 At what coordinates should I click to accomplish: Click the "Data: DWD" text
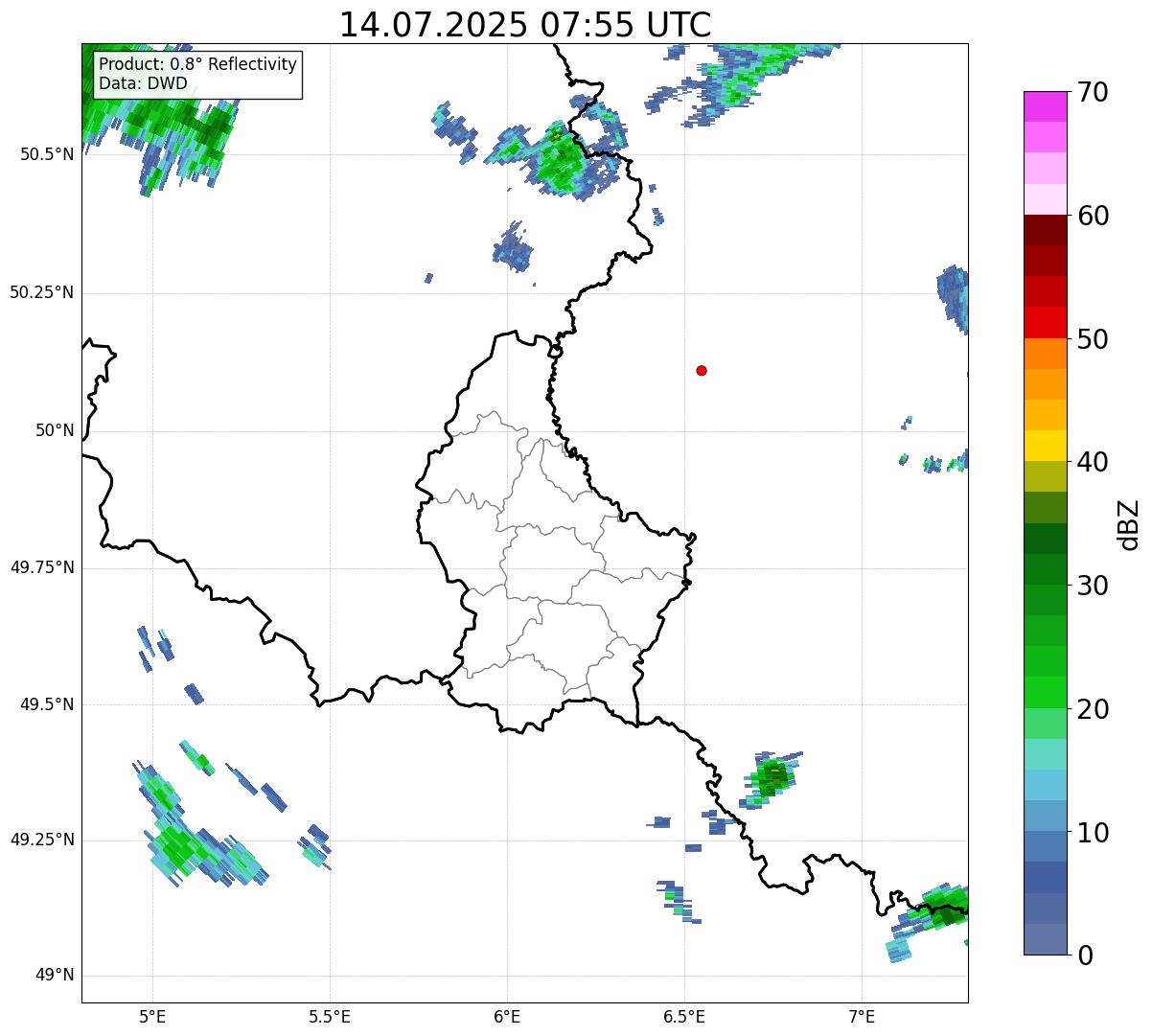tap(143, 84)
